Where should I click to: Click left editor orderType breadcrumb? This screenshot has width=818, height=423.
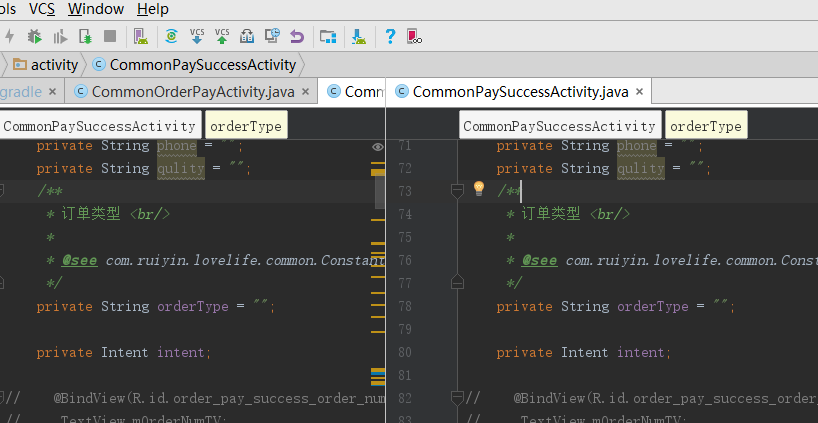(x=246, y=126)
